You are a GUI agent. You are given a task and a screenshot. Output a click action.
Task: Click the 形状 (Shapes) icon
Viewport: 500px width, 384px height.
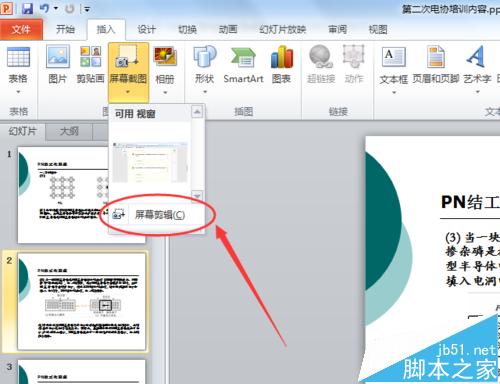click(205, 57)
